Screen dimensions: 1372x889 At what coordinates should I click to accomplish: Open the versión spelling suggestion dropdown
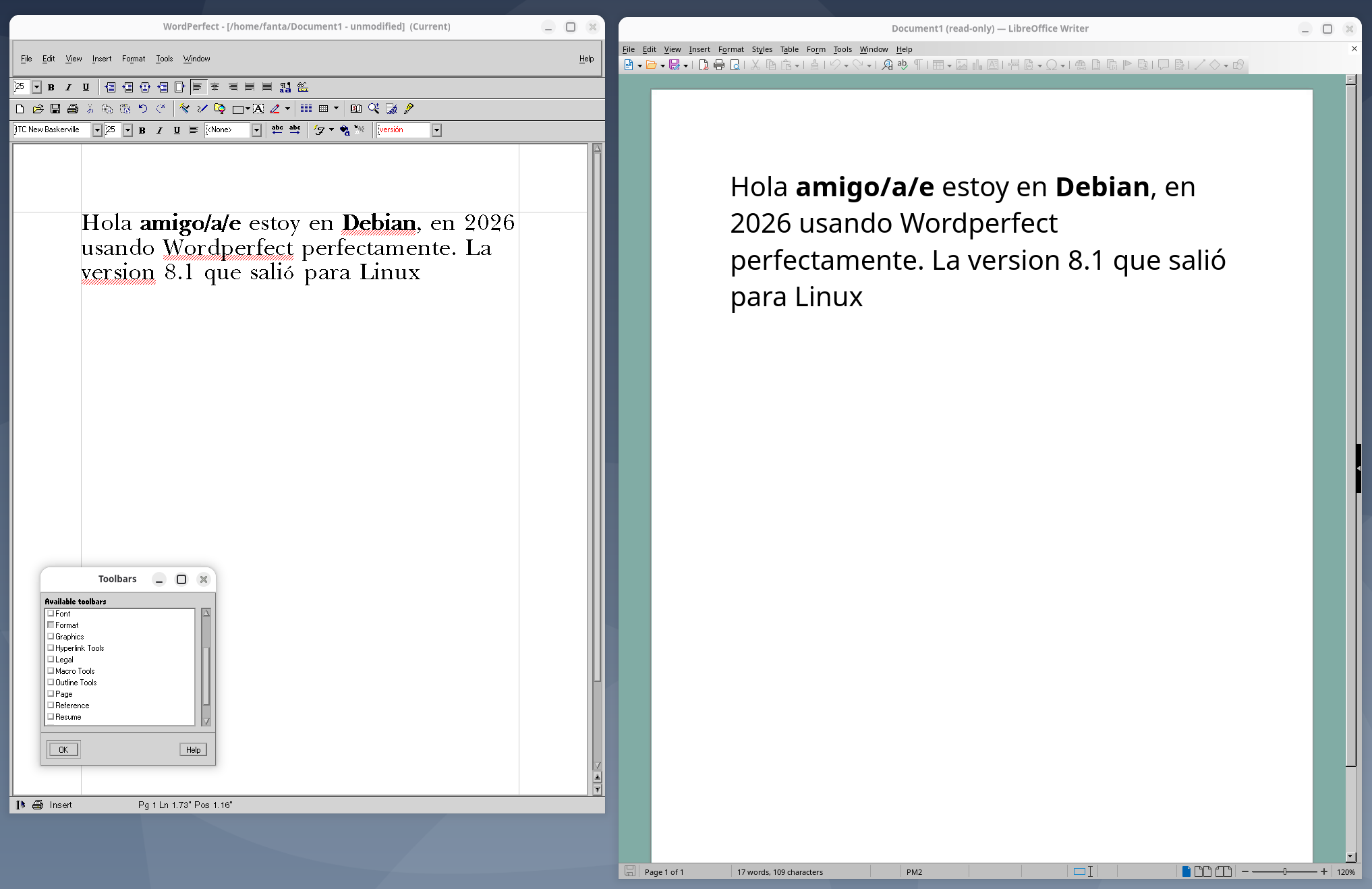pyautogui.click(x=436, y=130)
